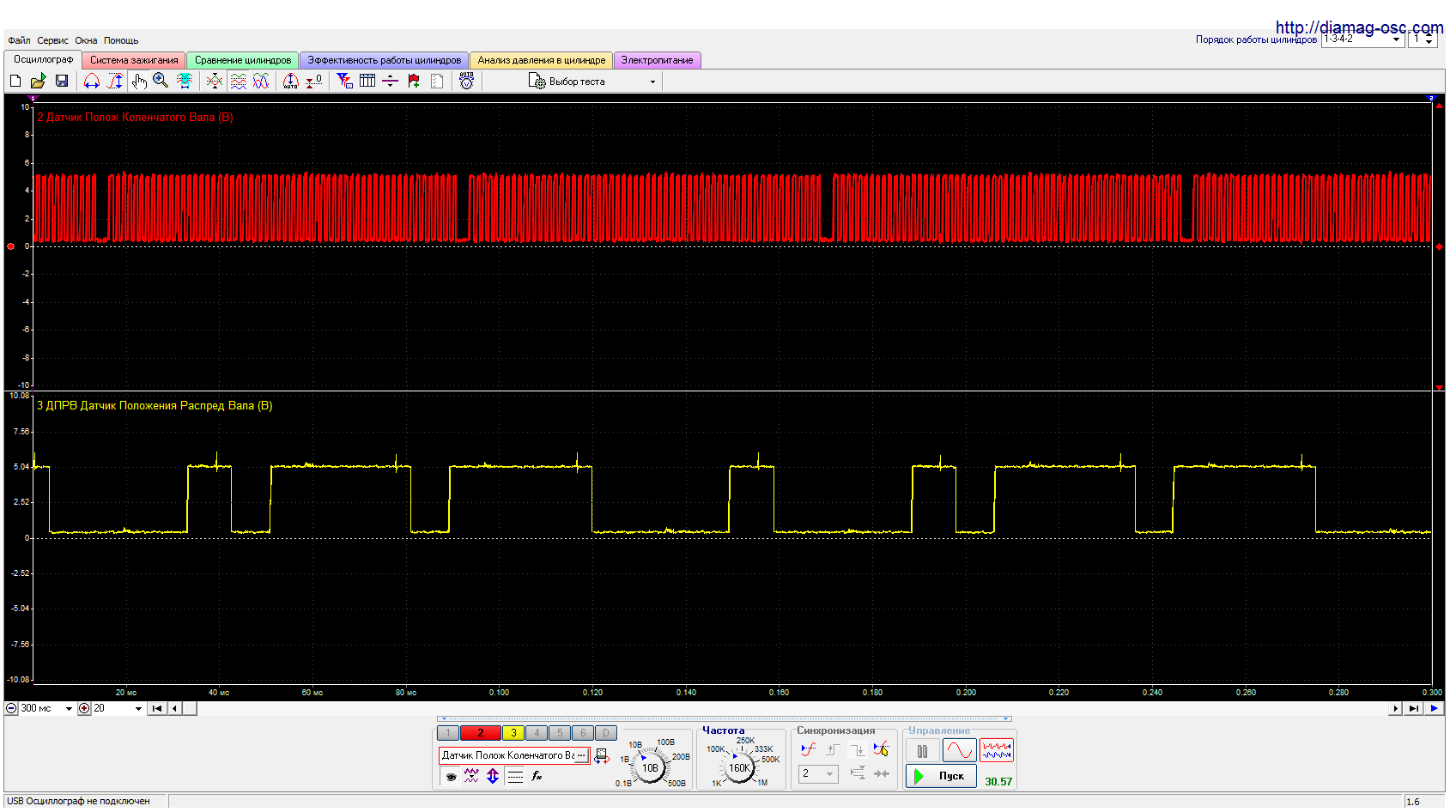The width and height of the screenshot is (1456, 812).
Task: Visit the diamag-osc.com link
Action: tap(1359, 27)
